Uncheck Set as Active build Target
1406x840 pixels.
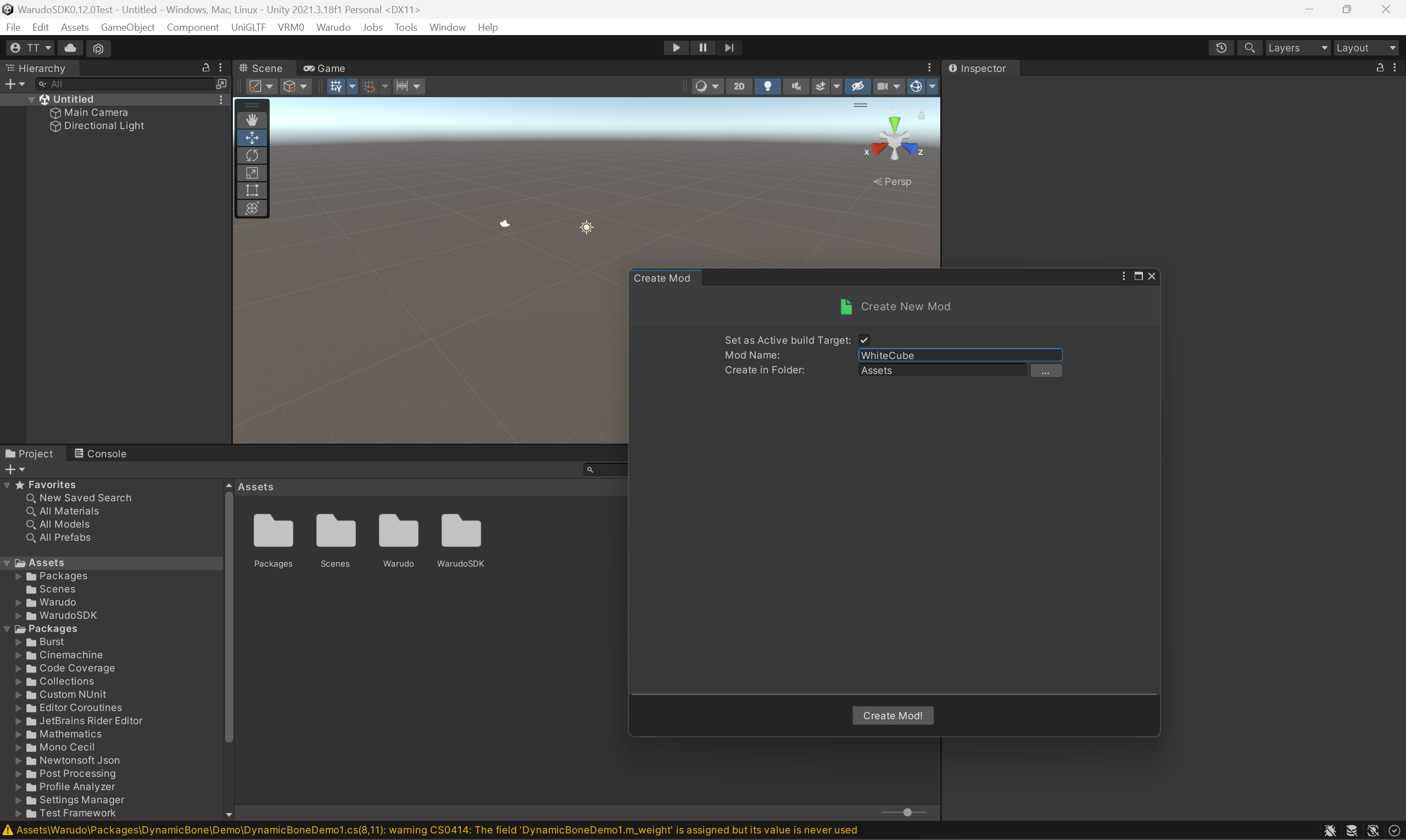coord(863,340)
